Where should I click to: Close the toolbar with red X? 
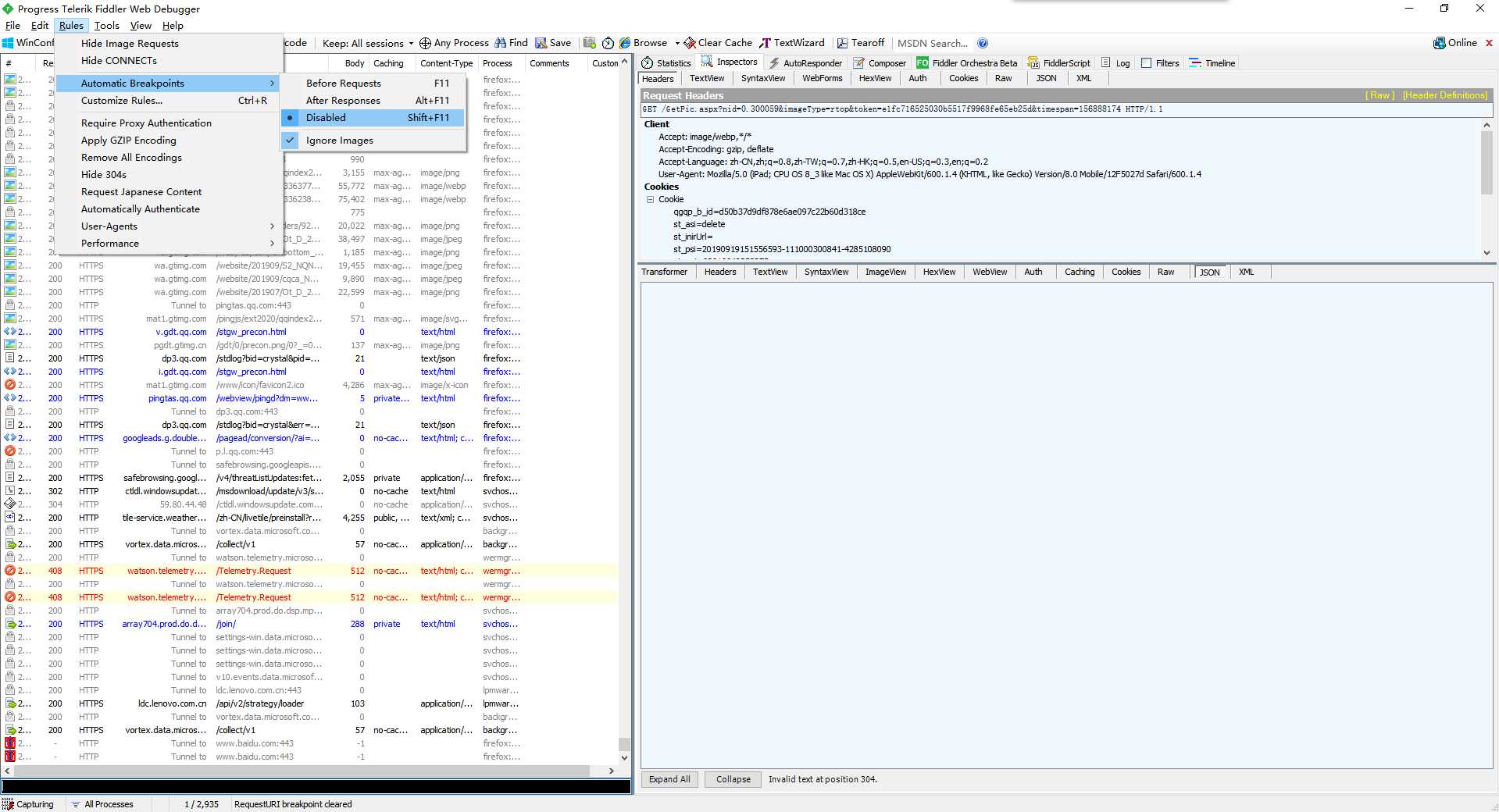click(1489, 43)
